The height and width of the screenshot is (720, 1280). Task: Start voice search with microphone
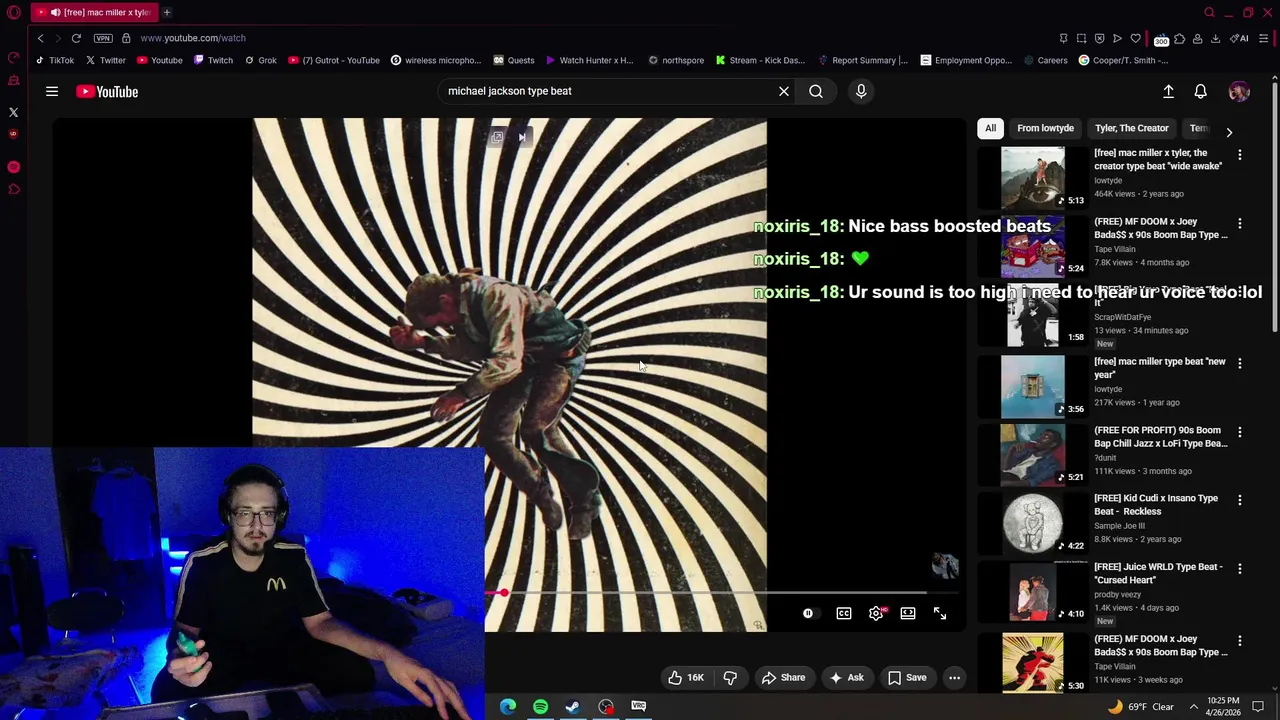coord(861,91)
